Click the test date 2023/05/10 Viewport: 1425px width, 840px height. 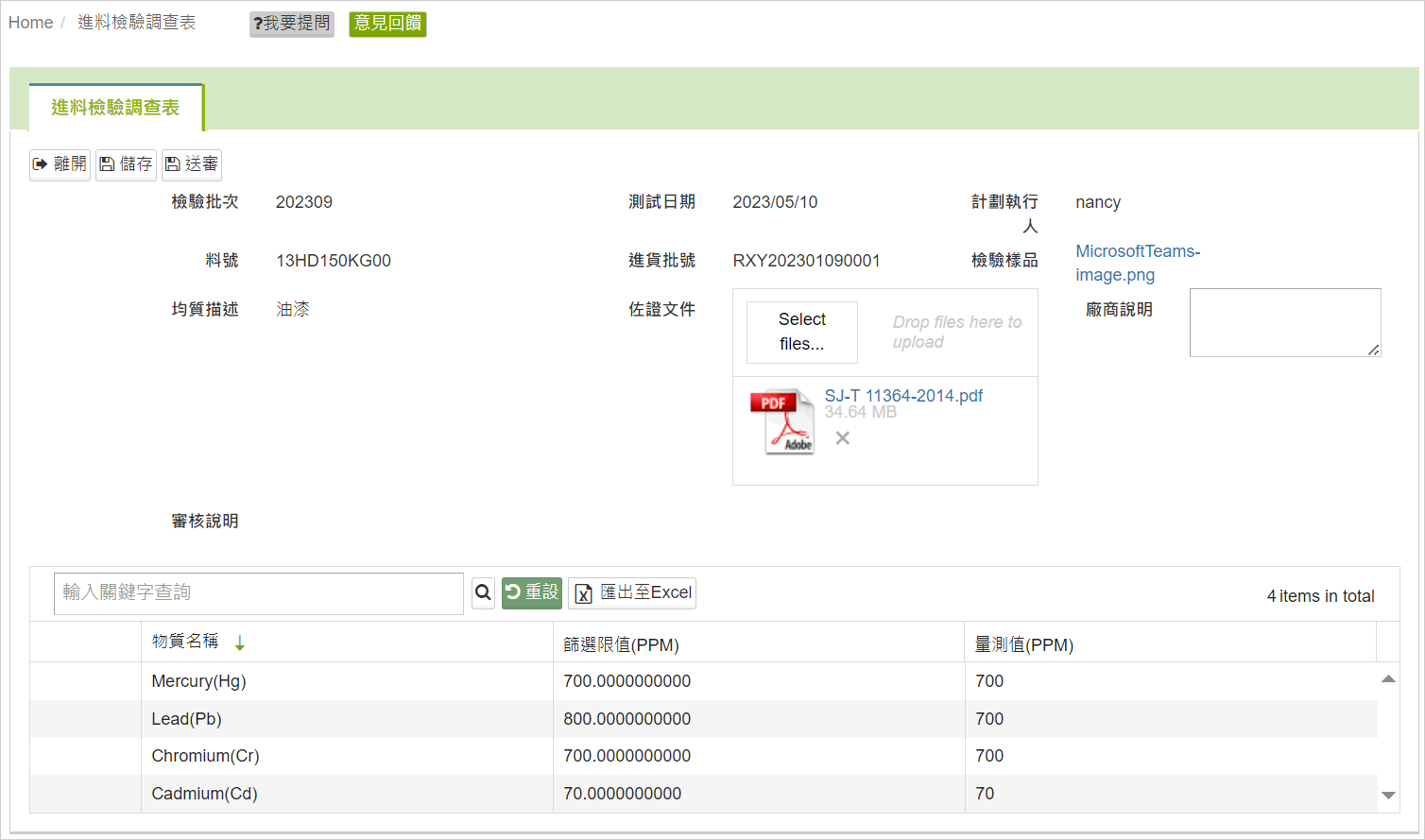click(775, 202)
